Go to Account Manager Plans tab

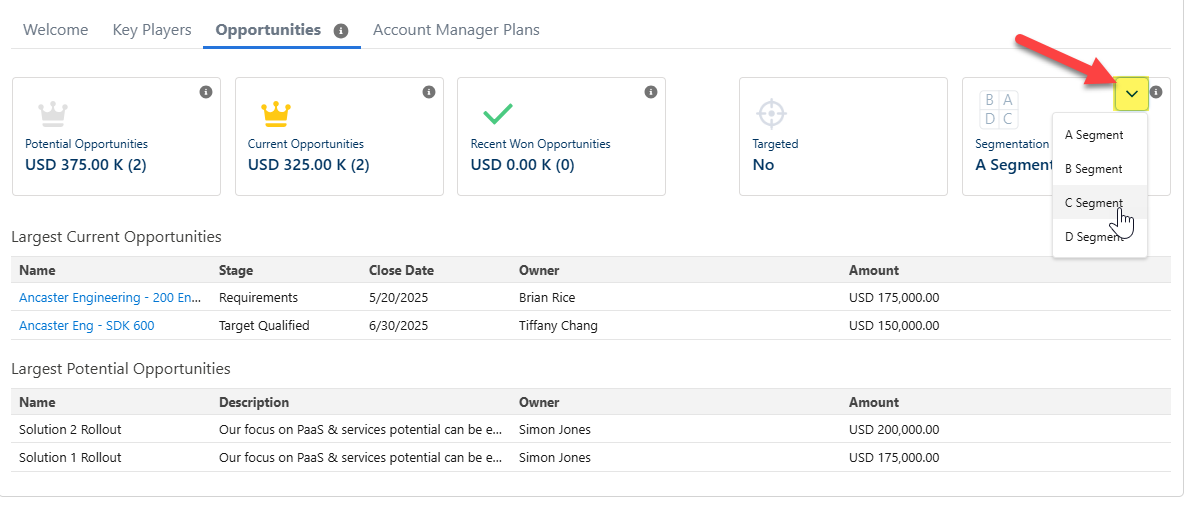pyautogui.click(x=456, y=30)
